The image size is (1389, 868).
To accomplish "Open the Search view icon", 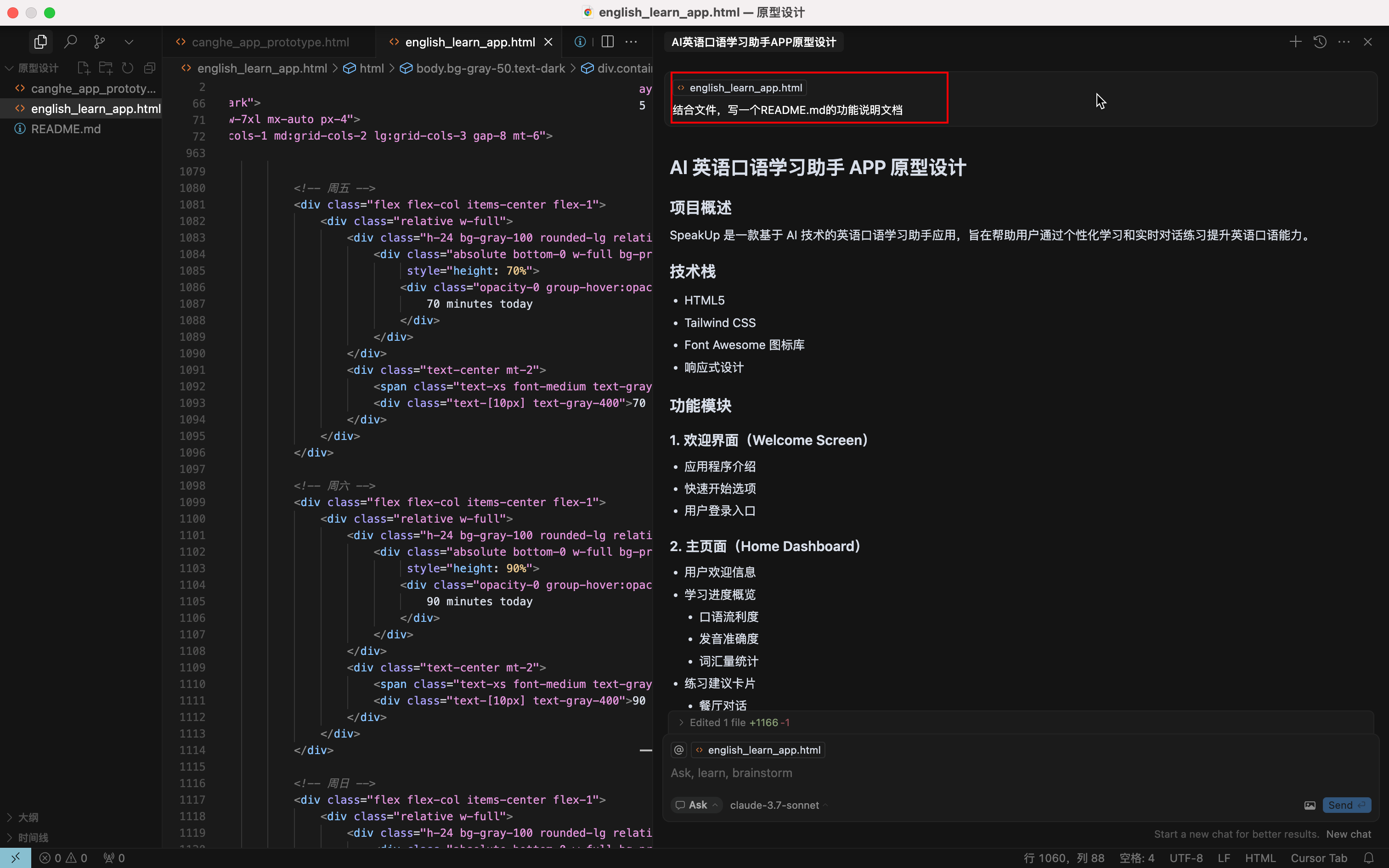I will 70,42.
